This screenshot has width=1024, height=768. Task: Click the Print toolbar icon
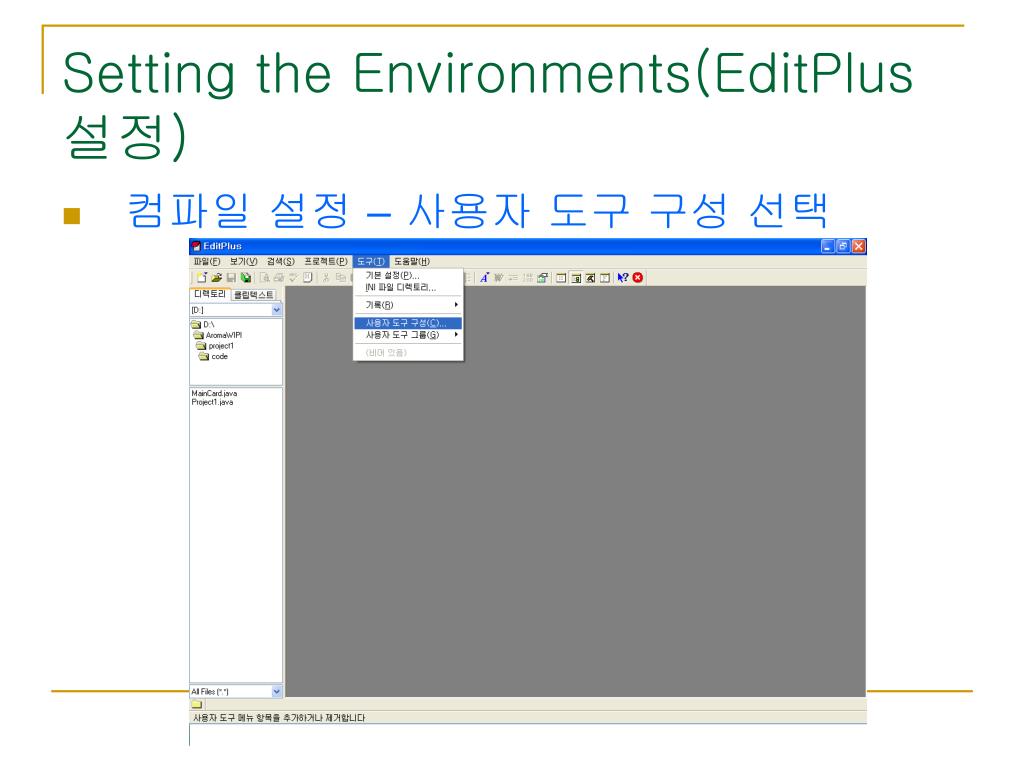point(279,278)
